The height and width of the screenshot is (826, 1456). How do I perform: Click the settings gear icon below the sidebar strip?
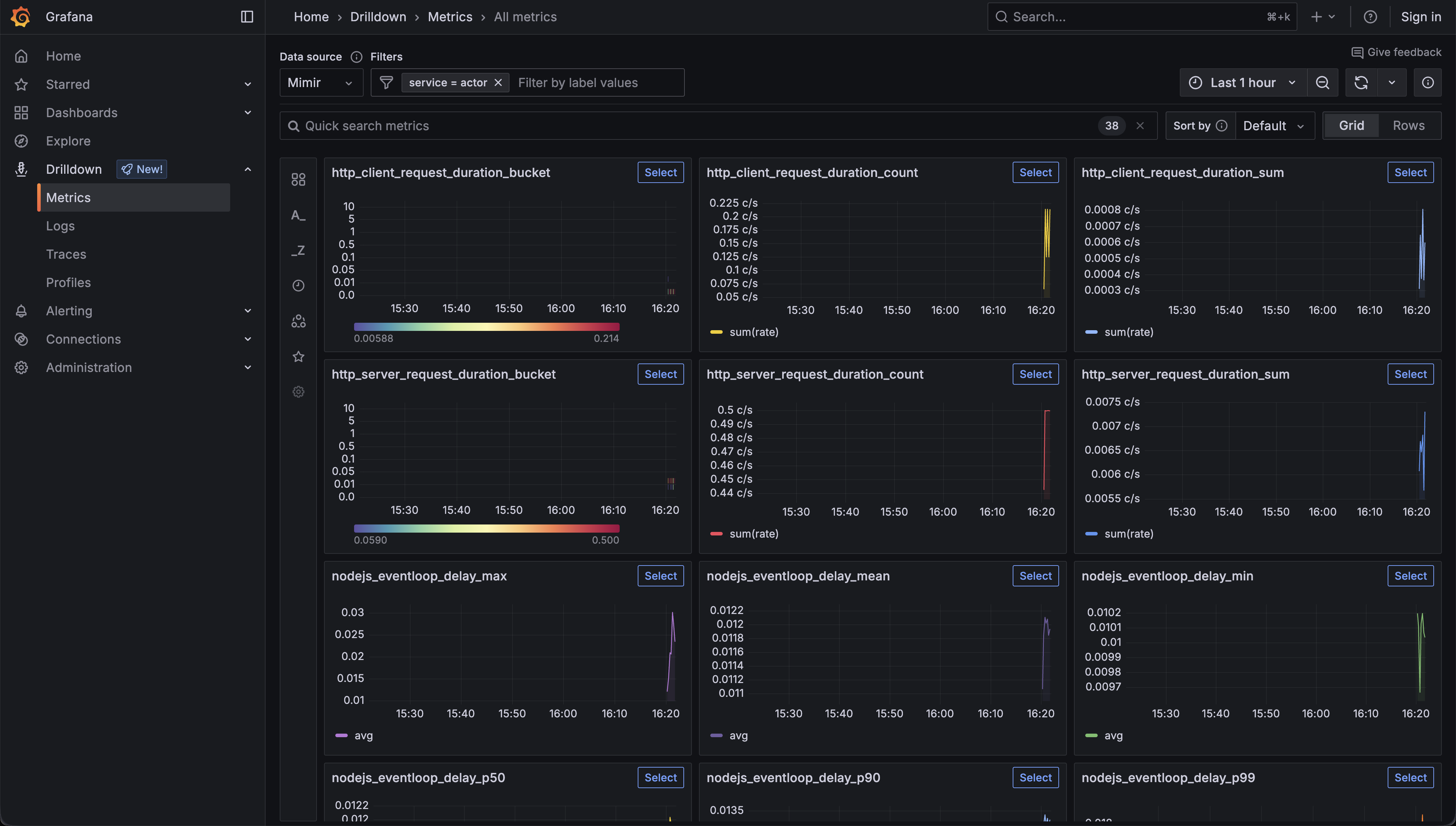click(x=298, y=391)
